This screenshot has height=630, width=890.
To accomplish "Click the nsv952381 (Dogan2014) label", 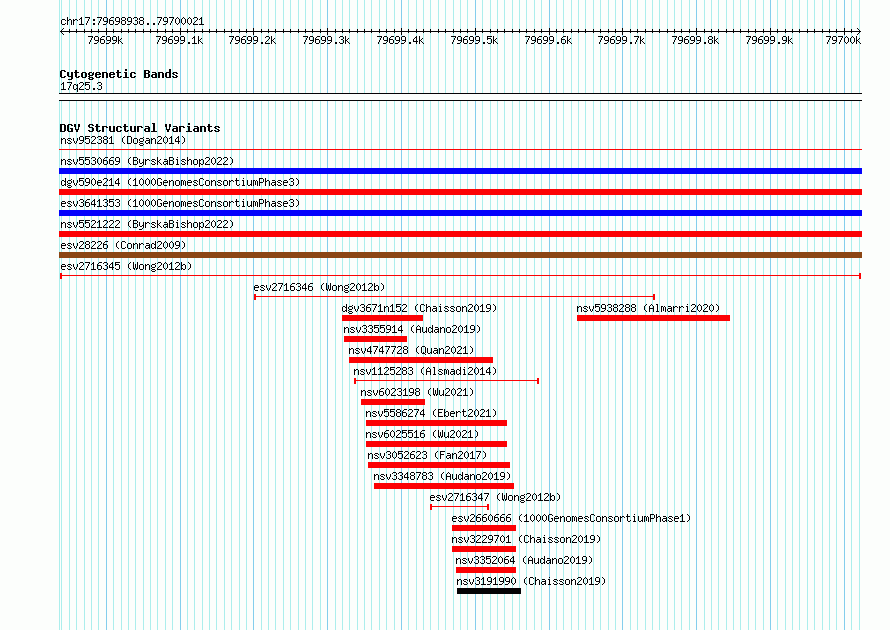I will pos(123,140).
